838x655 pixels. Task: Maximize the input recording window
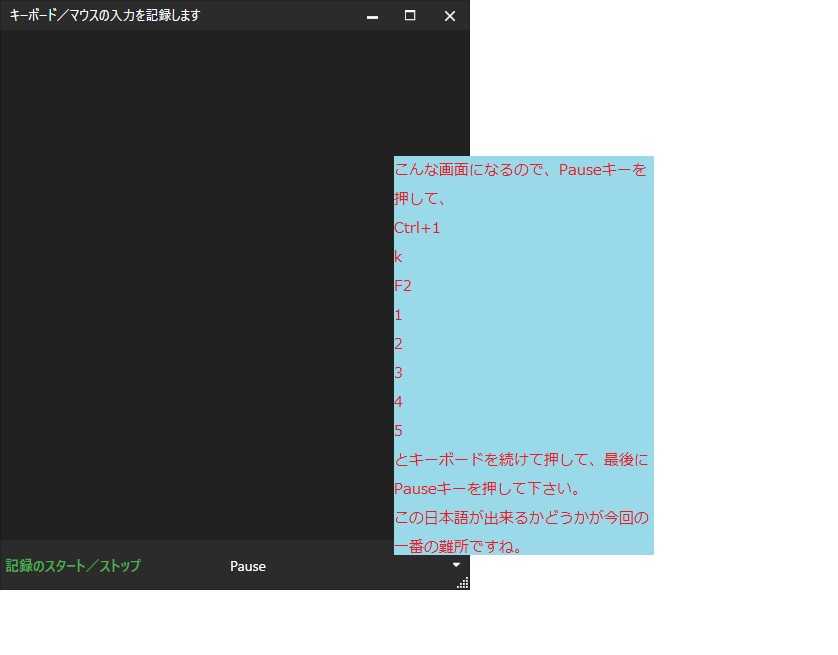point(410,16)
